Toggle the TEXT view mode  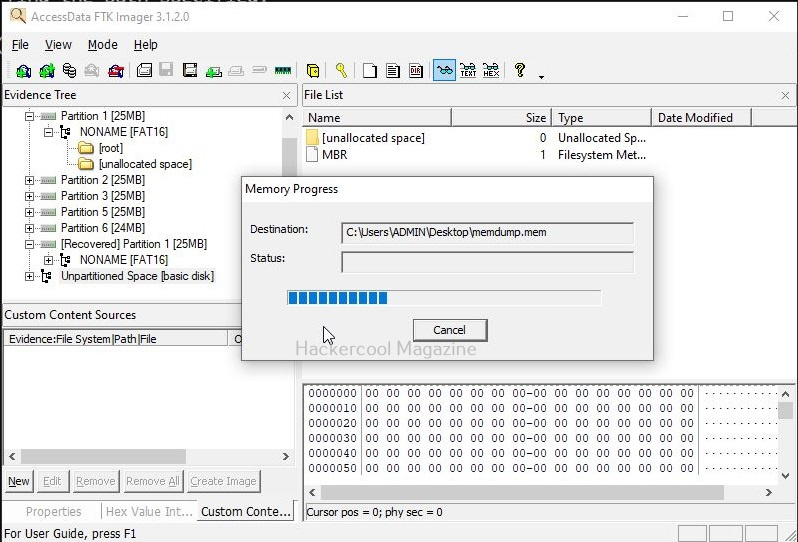pyautogui.click(x=468, y=70)
